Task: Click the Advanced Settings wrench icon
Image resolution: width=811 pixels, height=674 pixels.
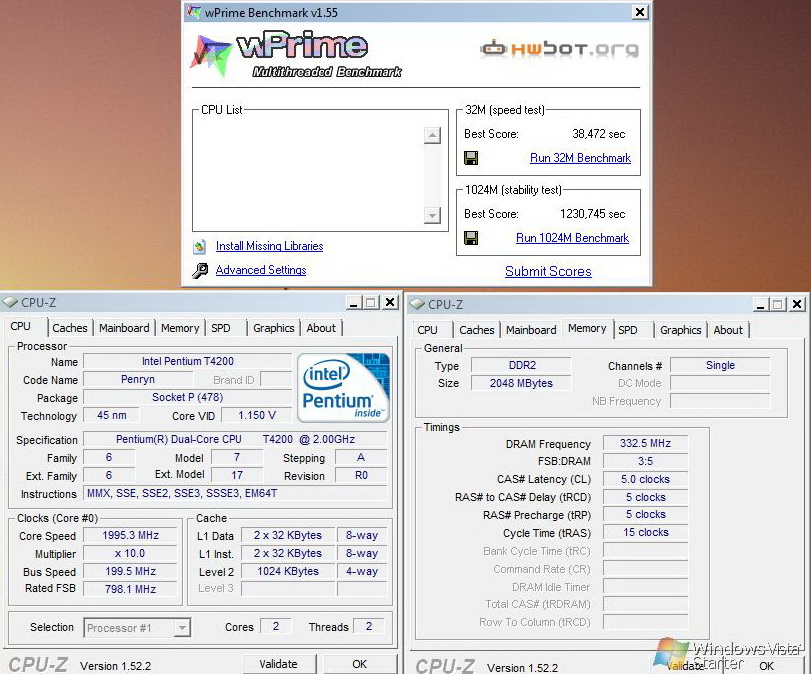Action: pos(200,271)
